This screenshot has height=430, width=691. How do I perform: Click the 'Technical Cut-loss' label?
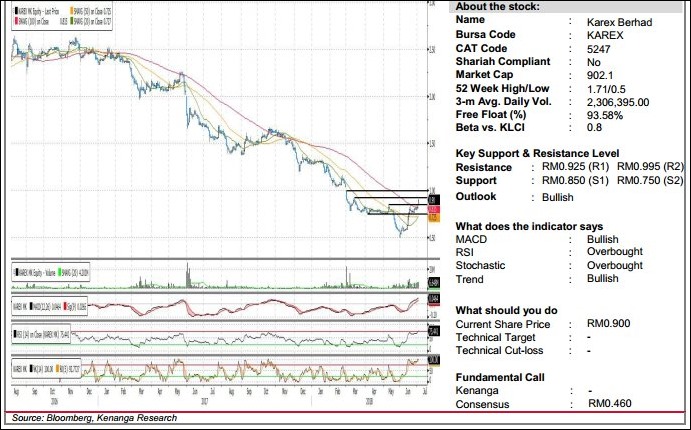(499, 351)
